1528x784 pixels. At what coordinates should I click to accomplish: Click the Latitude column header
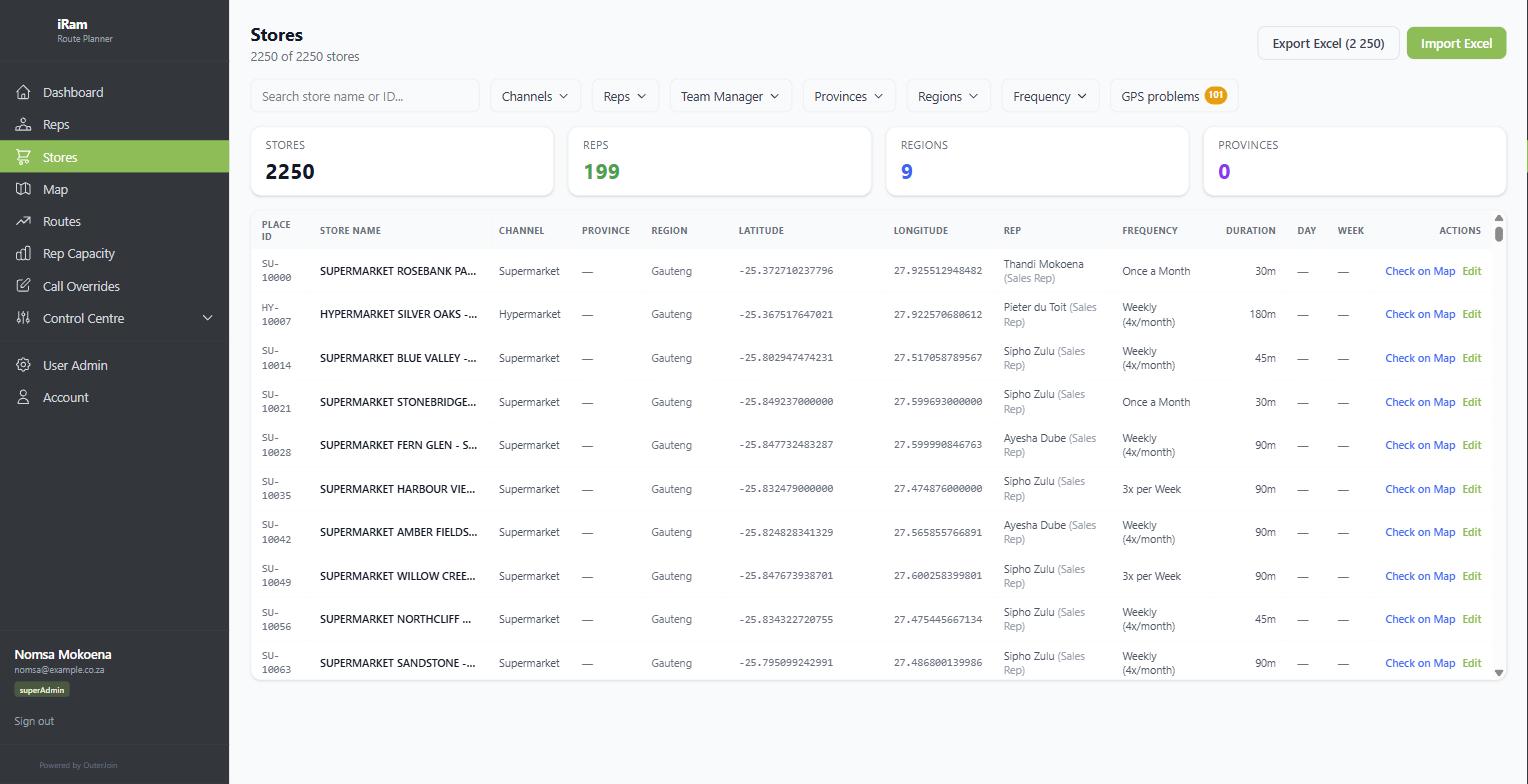(761, 231)
